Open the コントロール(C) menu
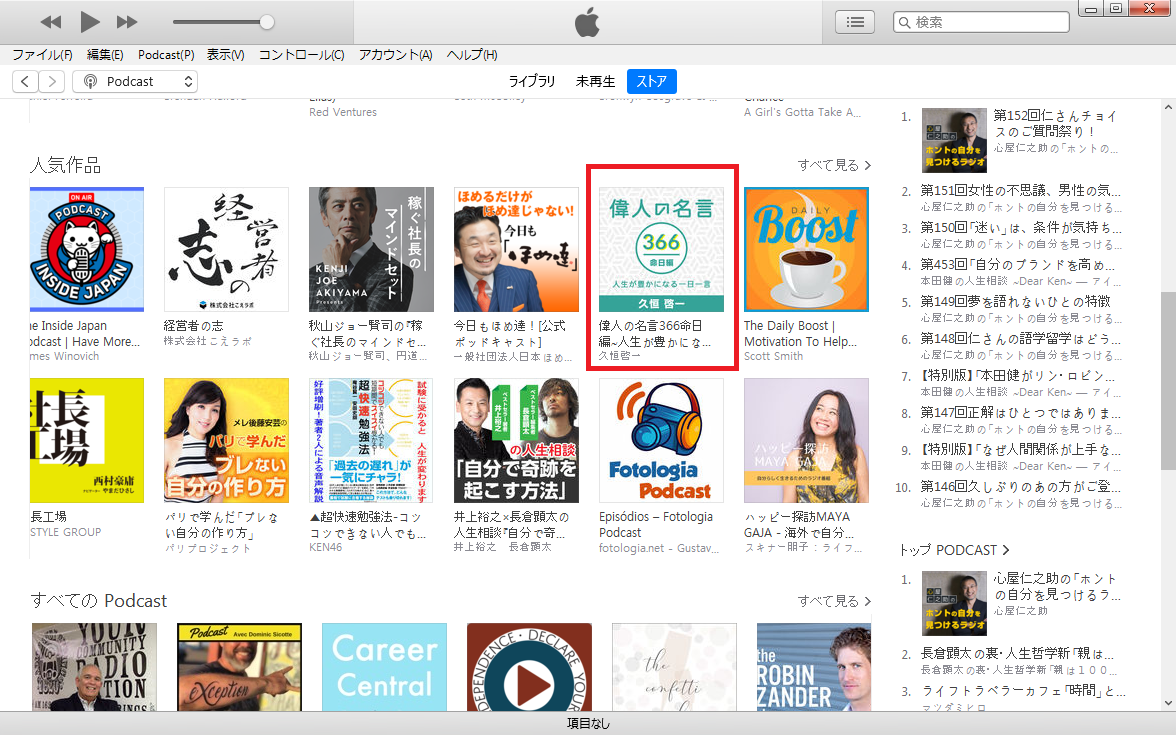This screenshot has height=735, width=1176. (302, 55)
